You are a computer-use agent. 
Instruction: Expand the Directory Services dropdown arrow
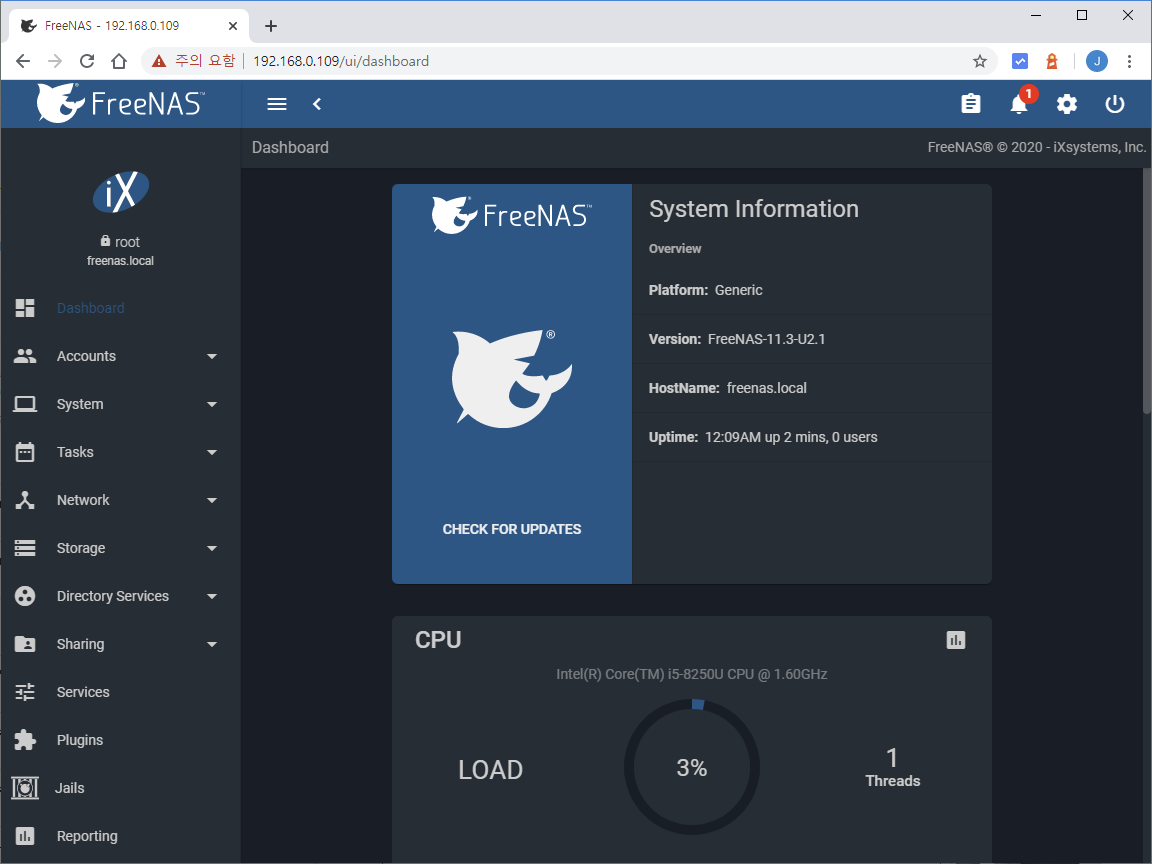pyautogui.click(x=212, y=597)
